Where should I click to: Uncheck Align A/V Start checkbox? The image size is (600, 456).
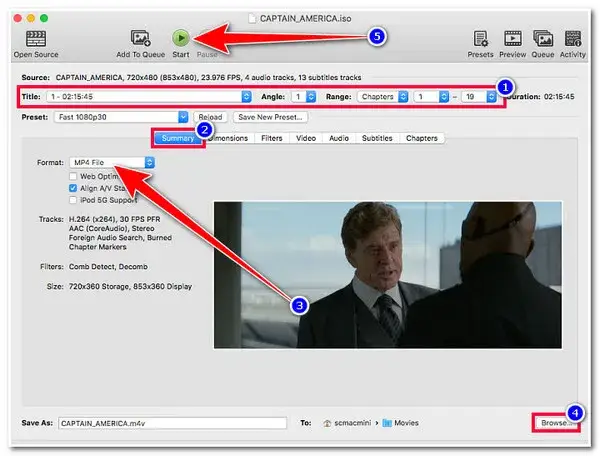click(x=73, y=187)
